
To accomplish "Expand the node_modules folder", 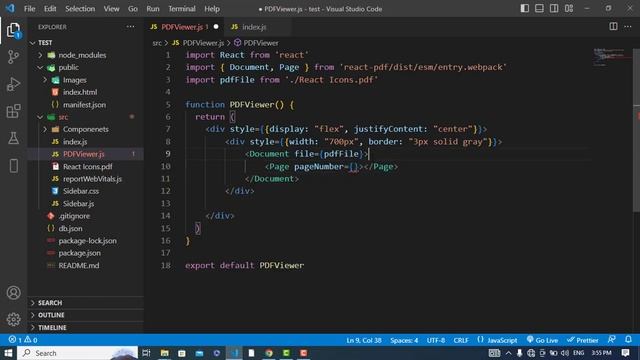I will (x=85, y=55).
